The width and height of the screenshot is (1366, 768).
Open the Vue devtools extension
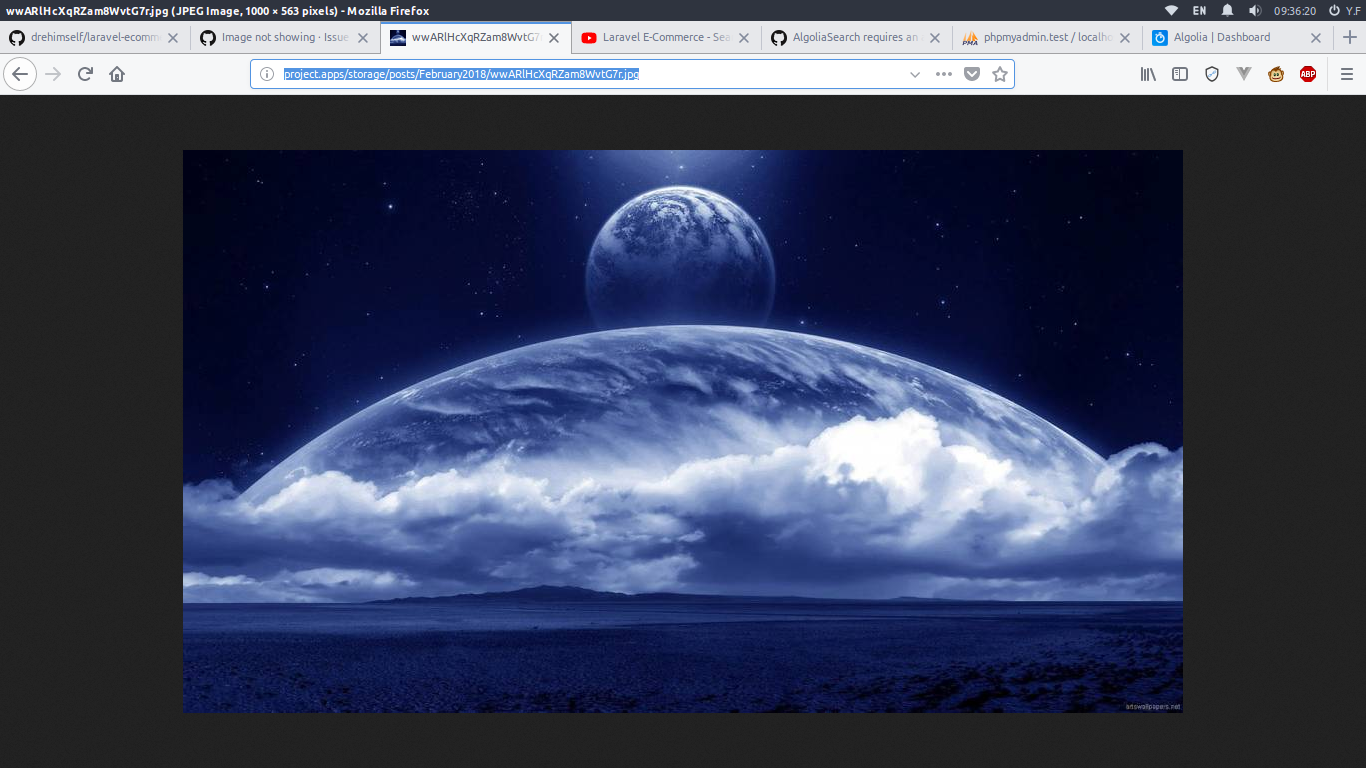coord(1244,73)
